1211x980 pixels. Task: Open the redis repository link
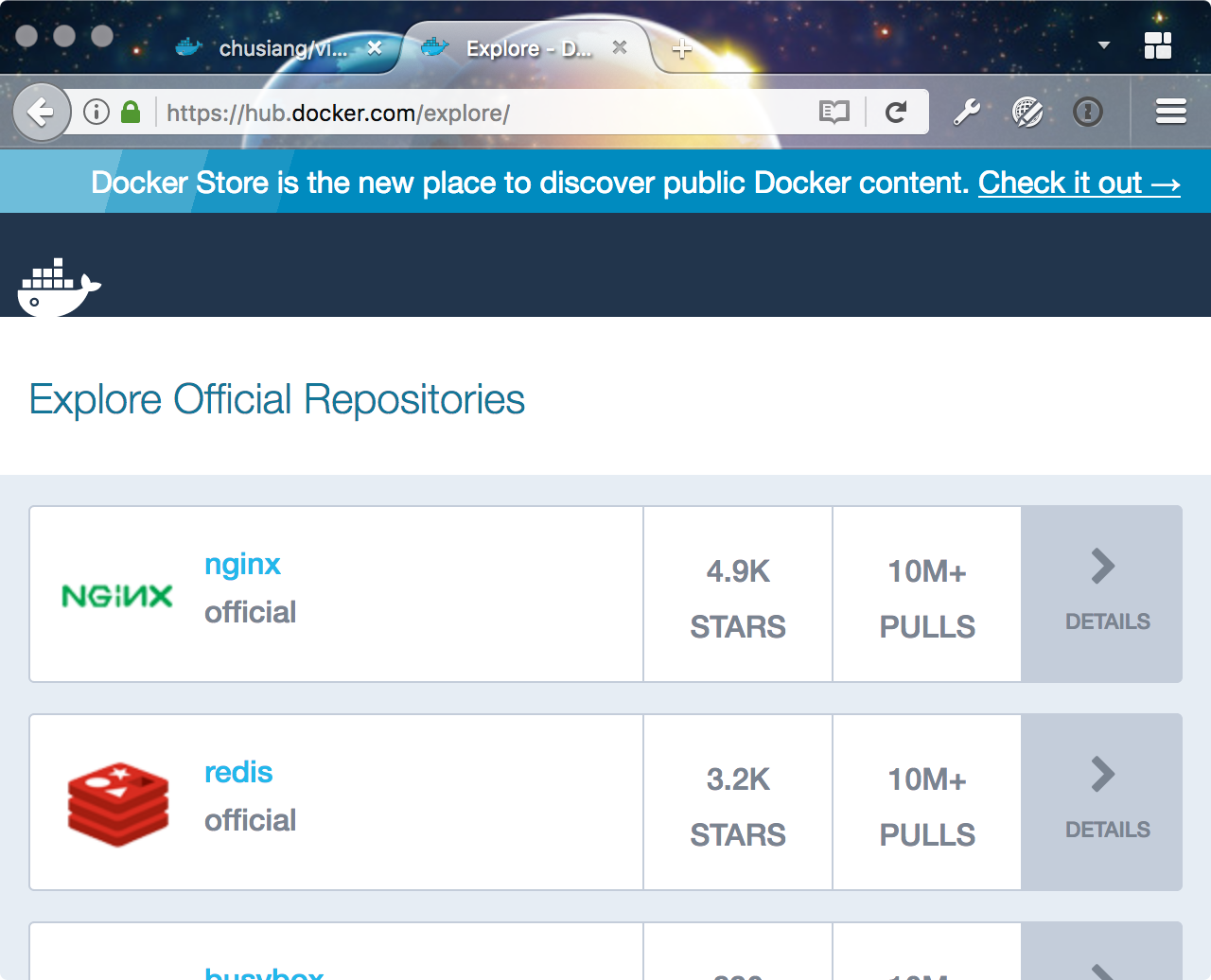(x=238, y=773)
